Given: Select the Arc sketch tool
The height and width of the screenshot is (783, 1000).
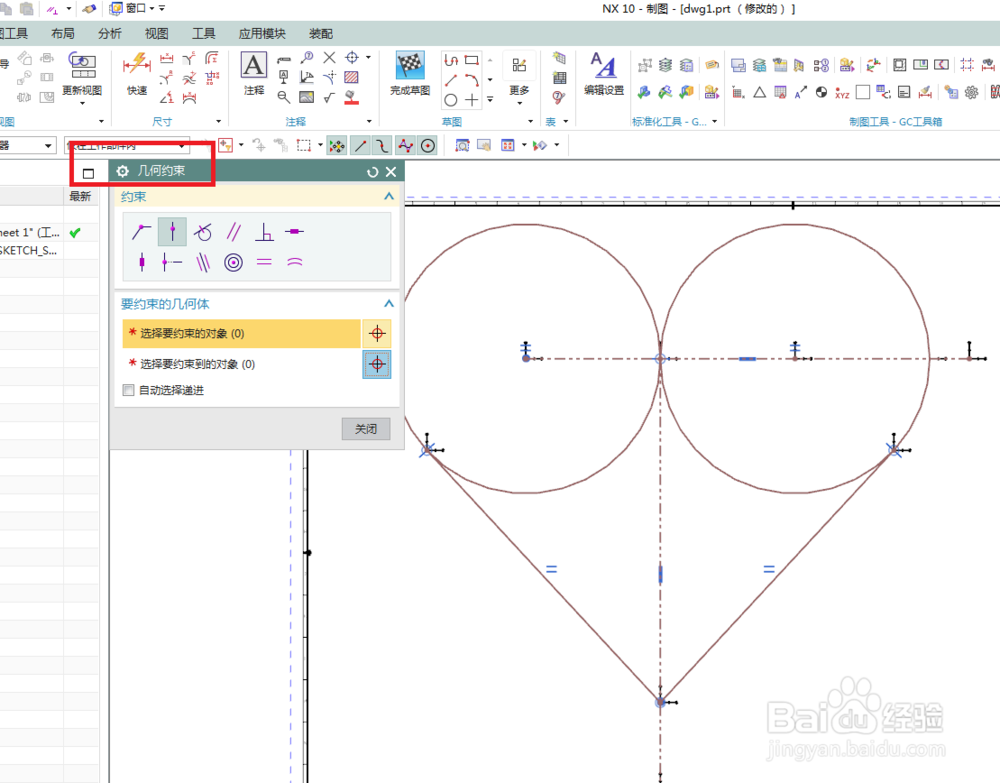Looking at the screenshot, I should click(472, 80).
